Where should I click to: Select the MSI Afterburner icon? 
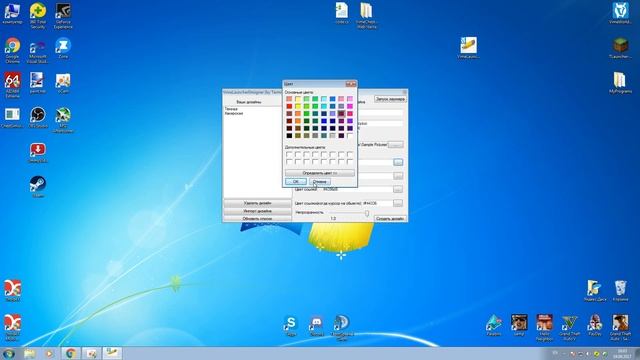click(63, 120)
